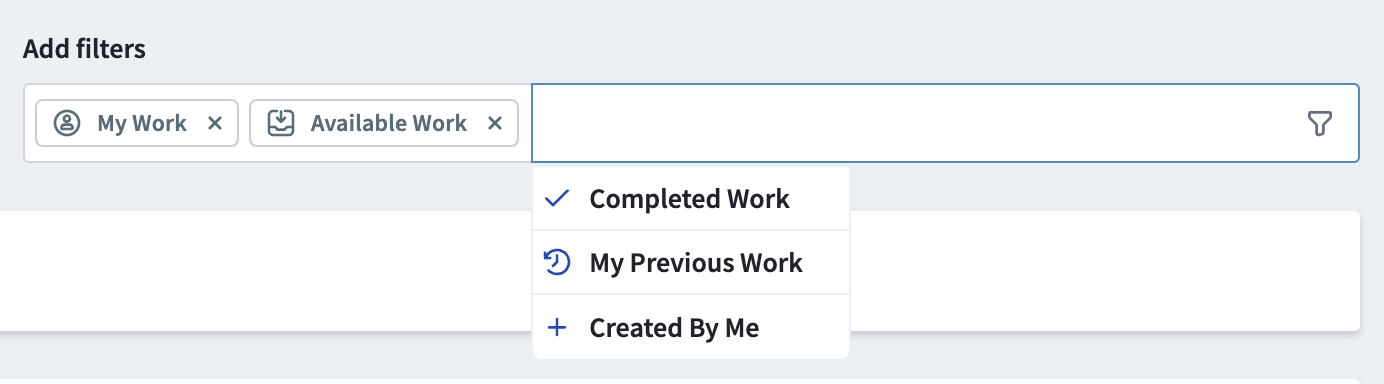
Task: Select the Completed Work option
Action: (691, 199)
